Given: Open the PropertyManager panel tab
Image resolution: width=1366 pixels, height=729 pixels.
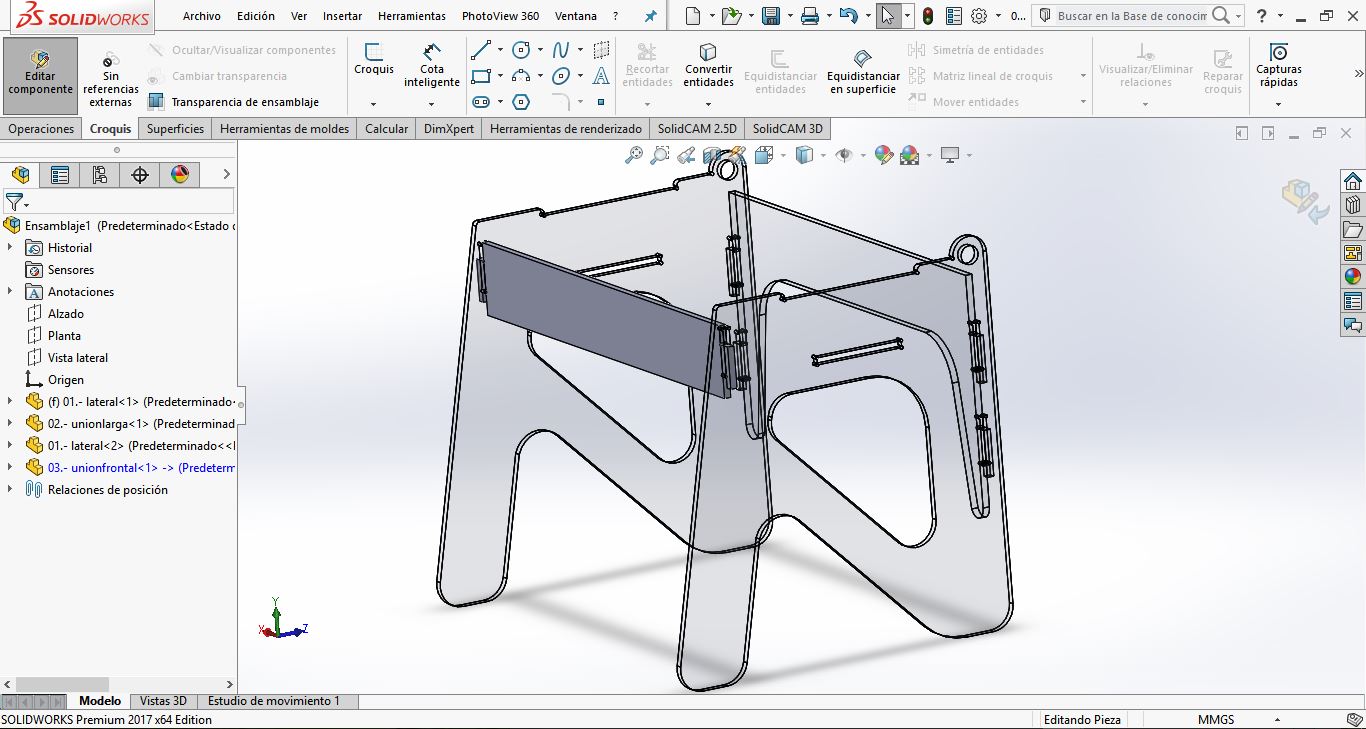Looking at the screenshot, I should (x=60, y=175).
